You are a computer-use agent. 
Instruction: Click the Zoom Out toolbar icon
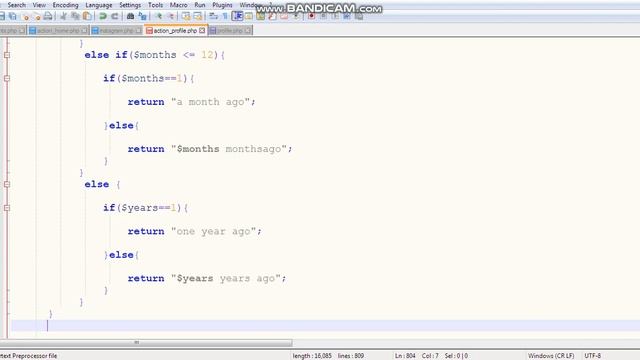[171, 16]
